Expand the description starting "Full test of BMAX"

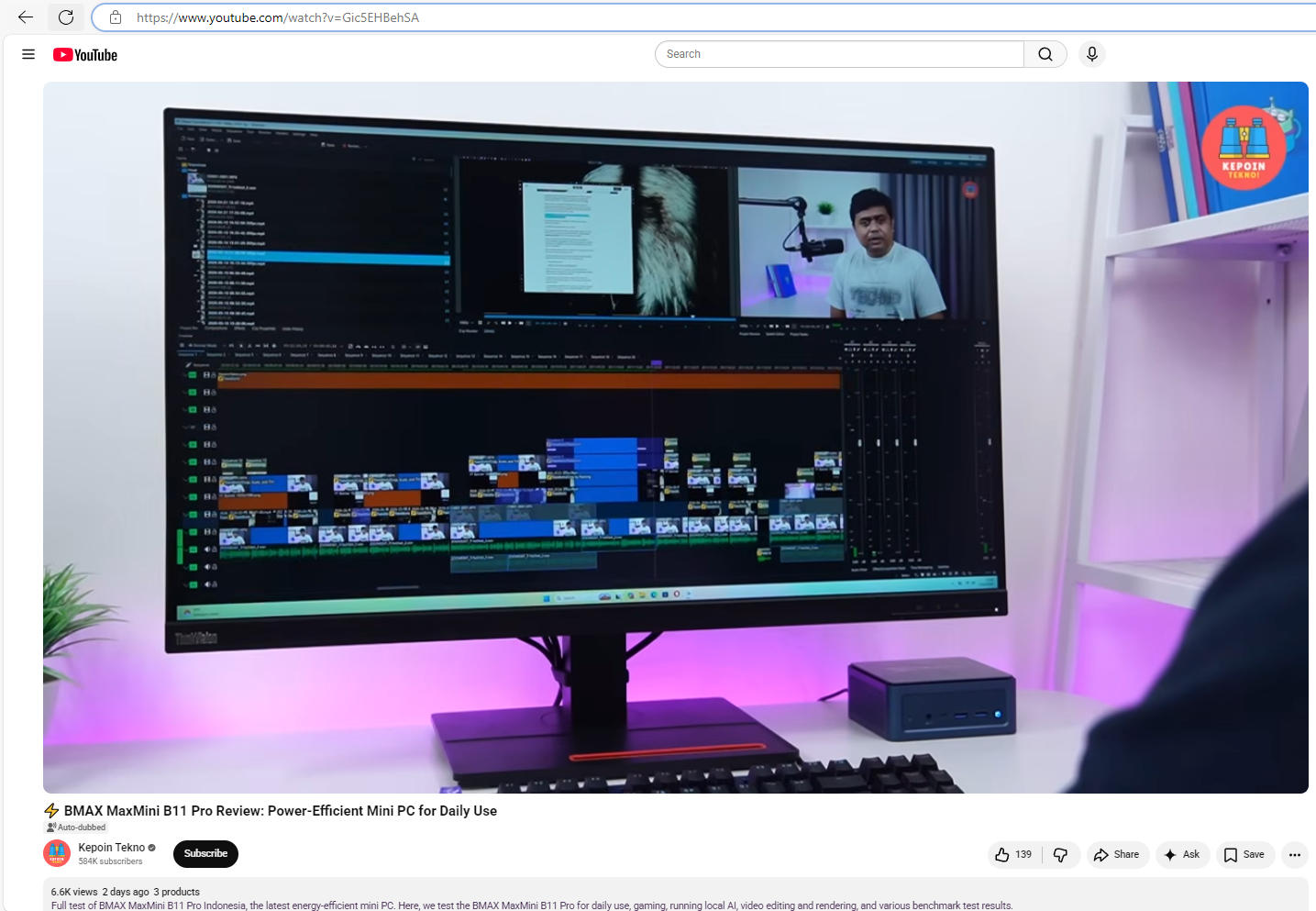(x=532, y=905)
